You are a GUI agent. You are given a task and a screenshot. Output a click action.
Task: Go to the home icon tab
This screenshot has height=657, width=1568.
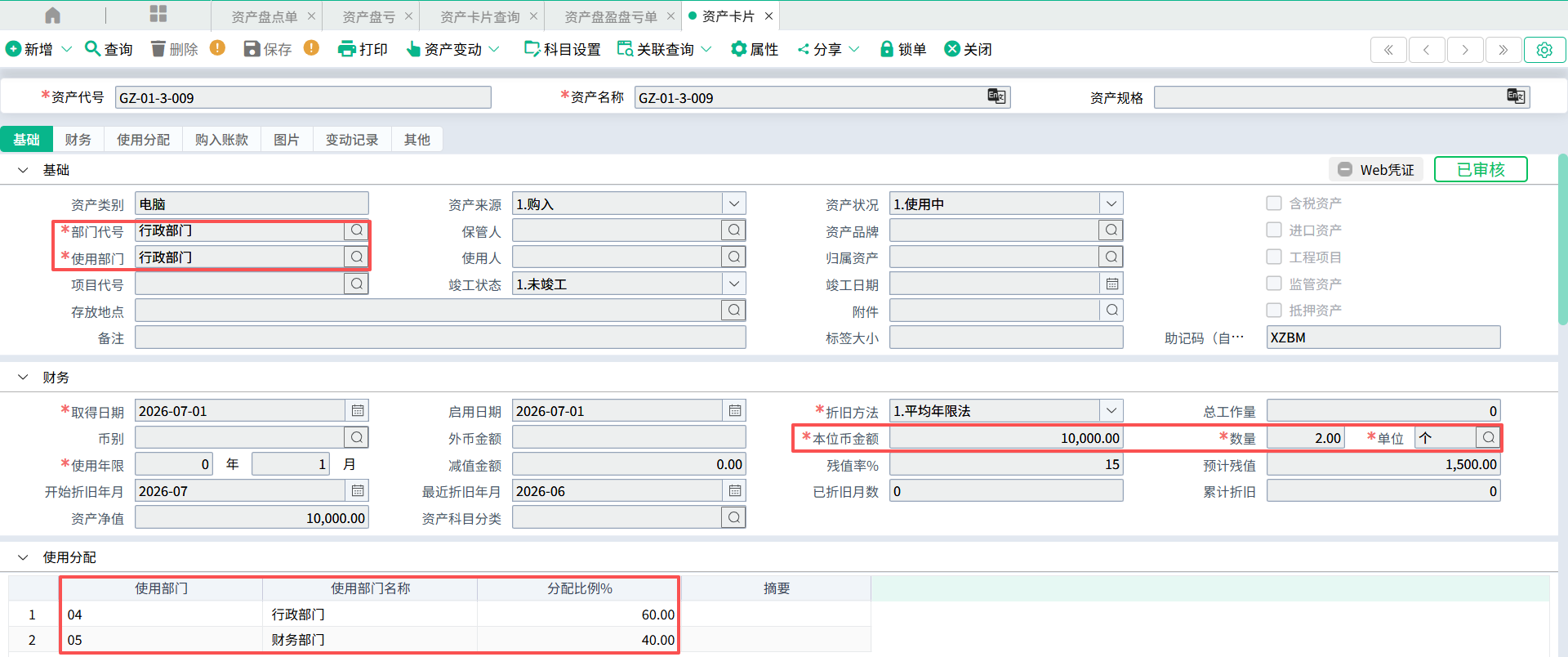(52, 16)
